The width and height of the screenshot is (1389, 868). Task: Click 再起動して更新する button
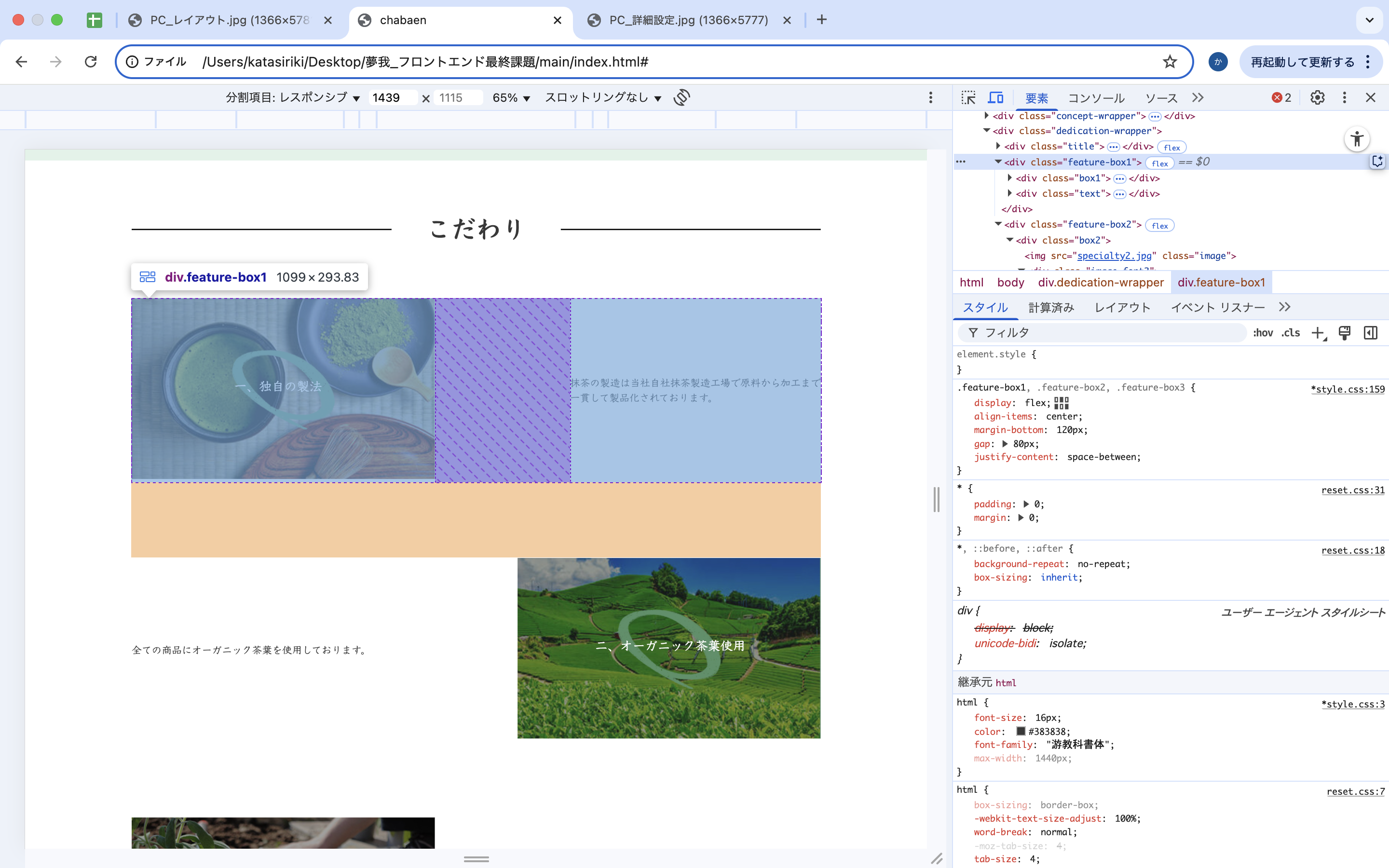1302,62
